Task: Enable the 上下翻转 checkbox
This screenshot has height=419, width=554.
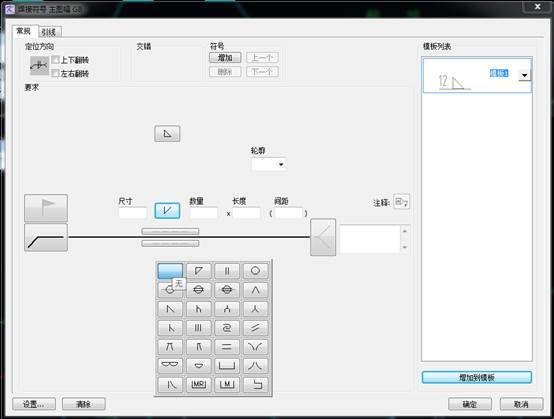Action: click(x=55, y=60)
